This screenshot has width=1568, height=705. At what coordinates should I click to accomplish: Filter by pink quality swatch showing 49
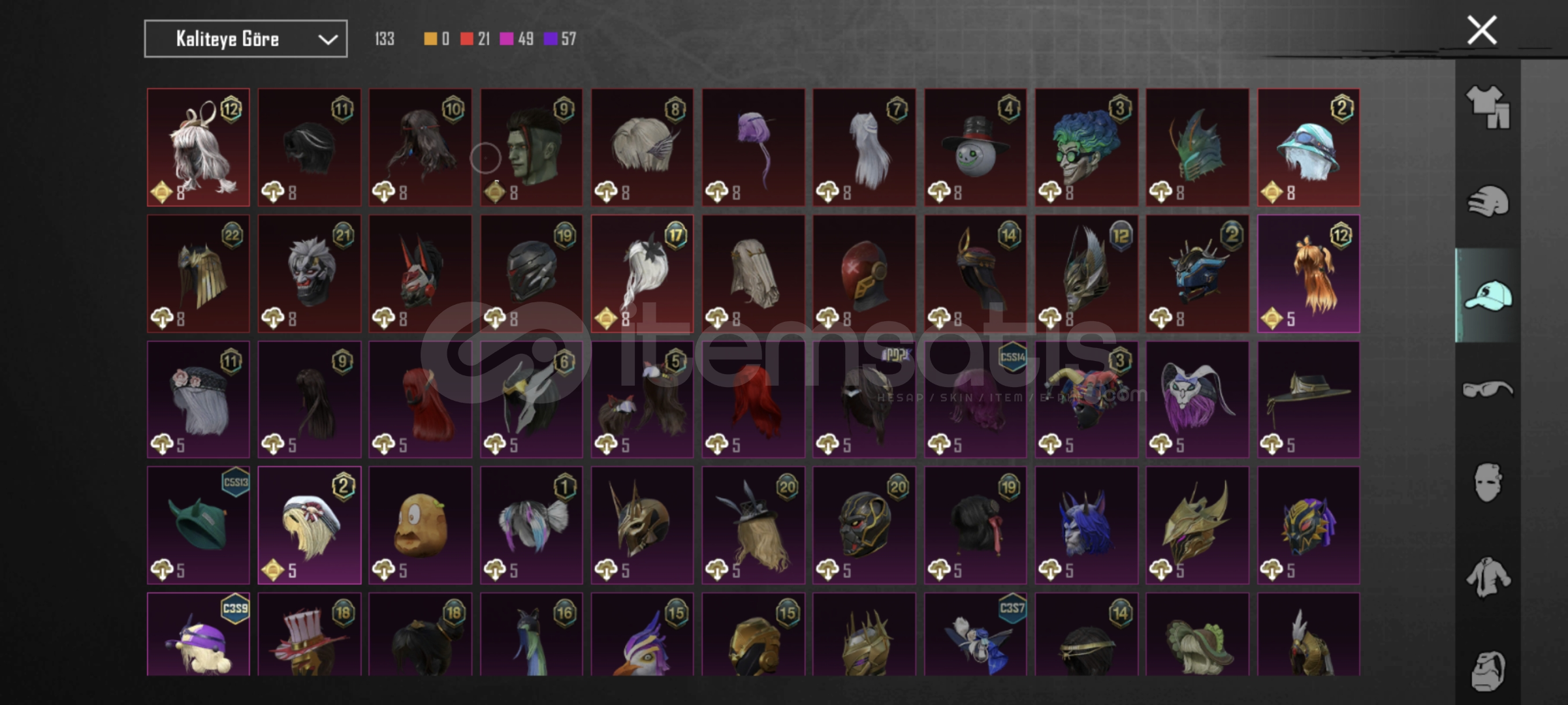pos(516,39)
